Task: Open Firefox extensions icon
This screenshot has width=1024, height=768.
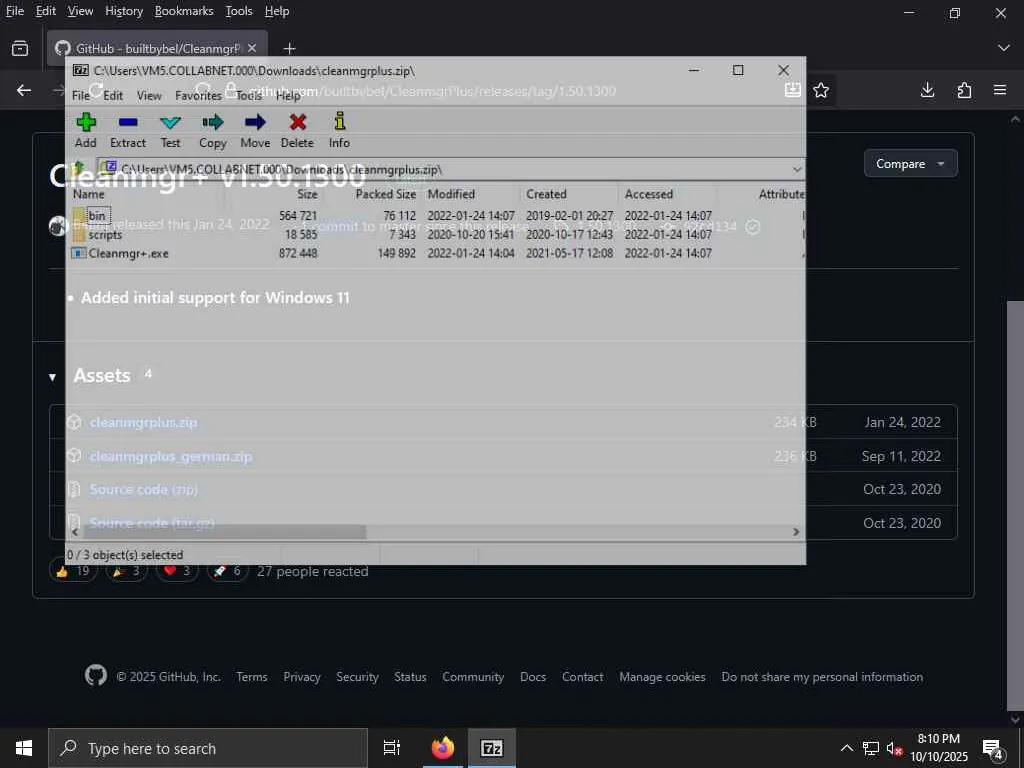Action: tap(964, 90)
